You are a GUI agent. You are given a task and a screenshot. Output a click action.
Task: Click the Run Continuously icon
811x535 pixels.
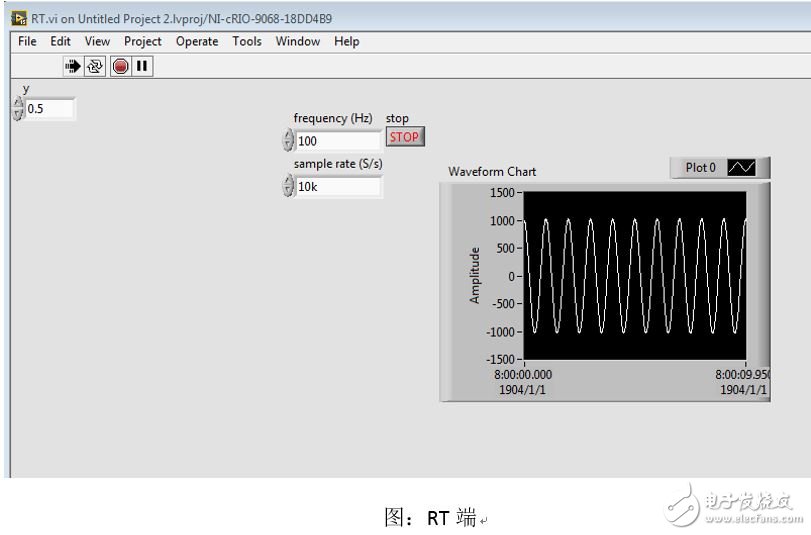(96, 66)
